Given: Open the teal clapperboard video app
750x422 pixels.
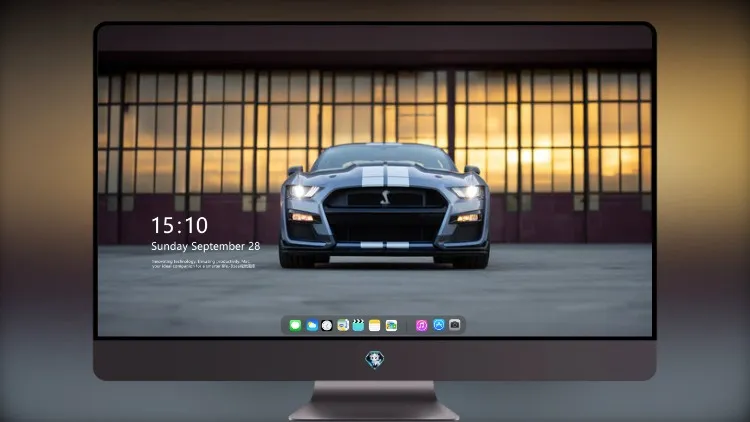Looking at the screenshot, I should [358, 325].
